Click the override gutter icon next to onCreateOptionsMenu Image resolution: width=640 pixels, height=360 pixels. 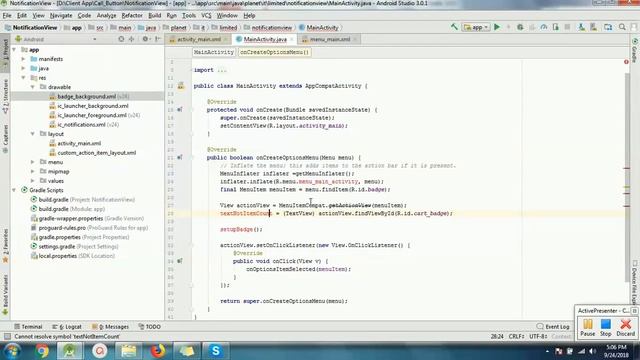(180, 158)
